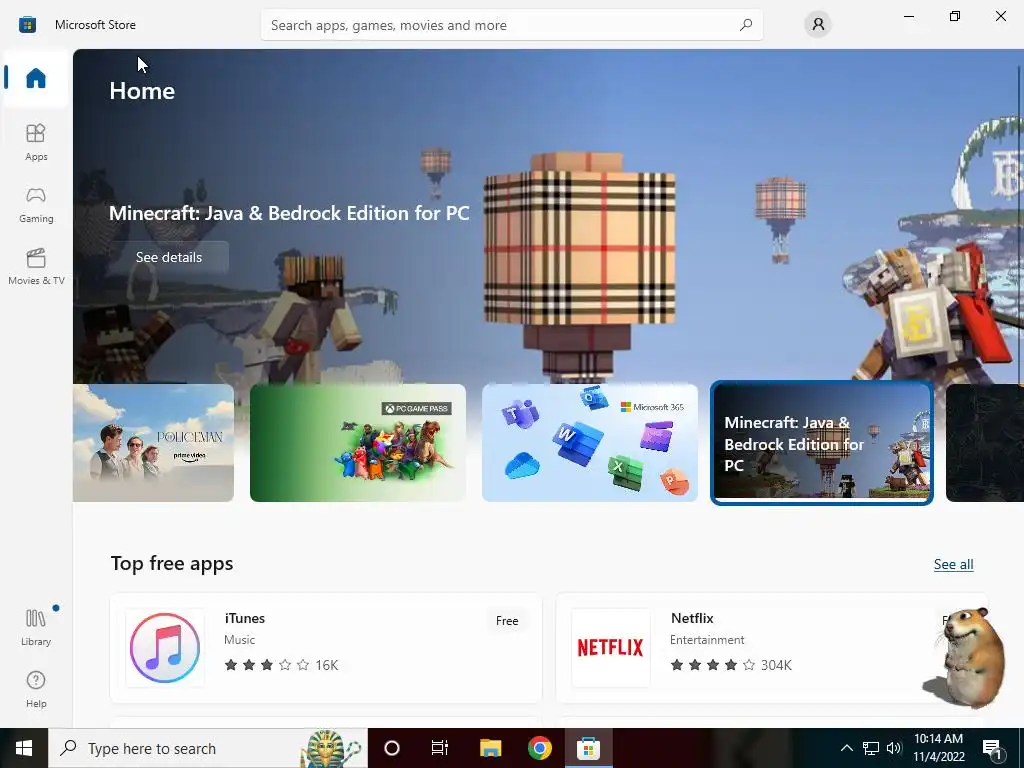
Task: Open Windows Start menu
Action: 24,748
